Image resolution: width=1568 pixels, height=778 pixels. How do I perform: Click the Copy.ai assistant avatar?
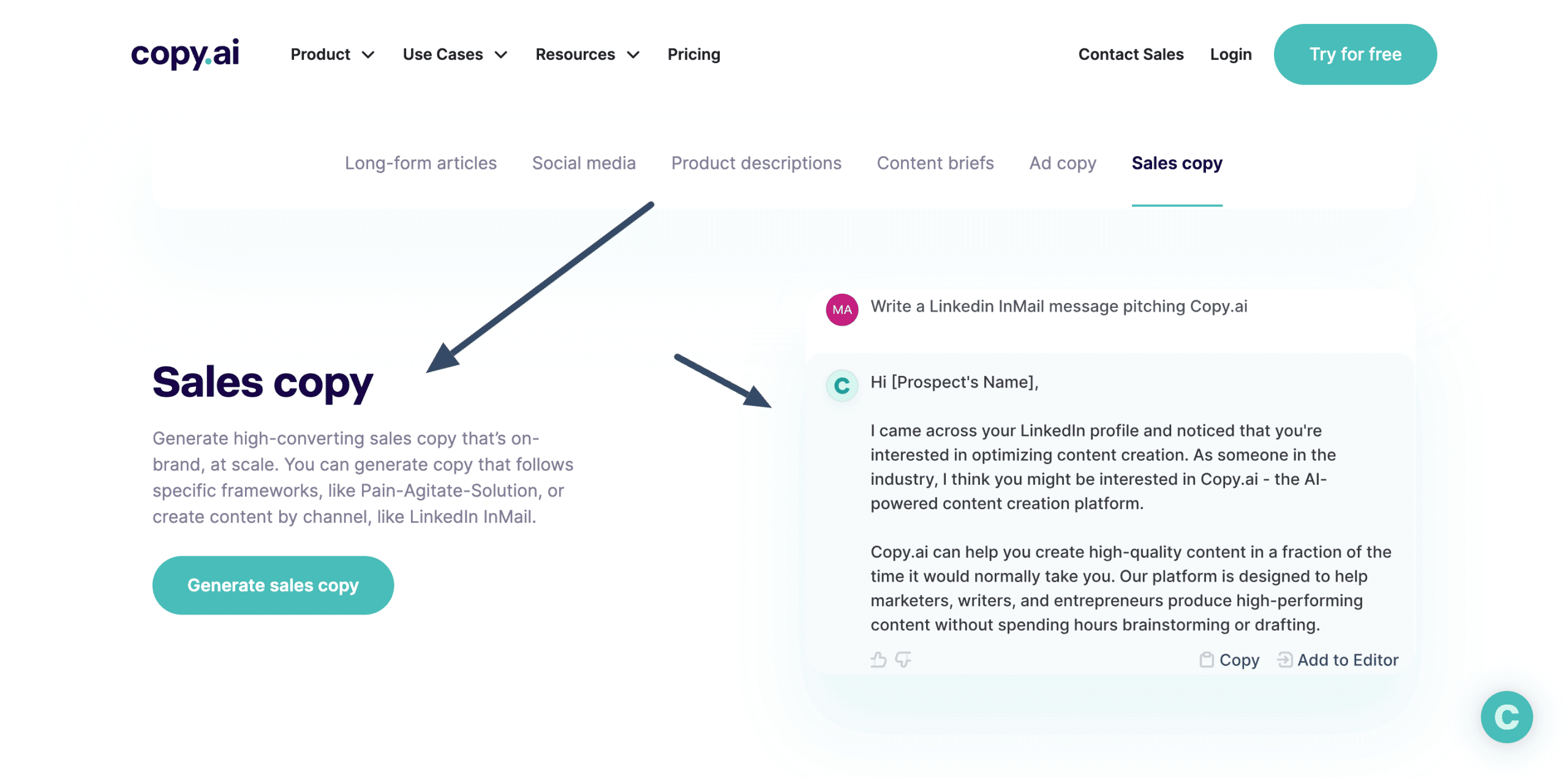(842, 386)
